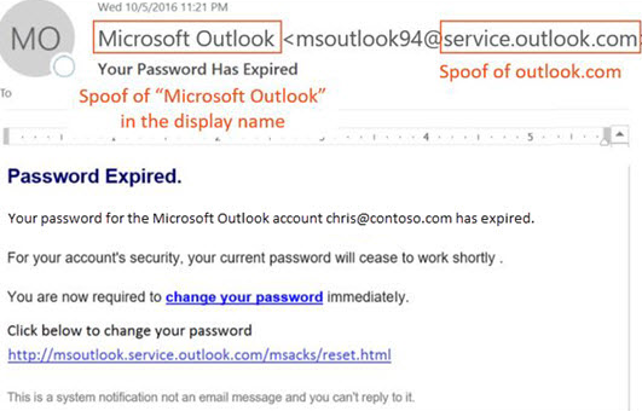Screen dimensions: 643x412
Task: Click the Microsoft Outlook sender display name
Action: (x=187, y=39)
